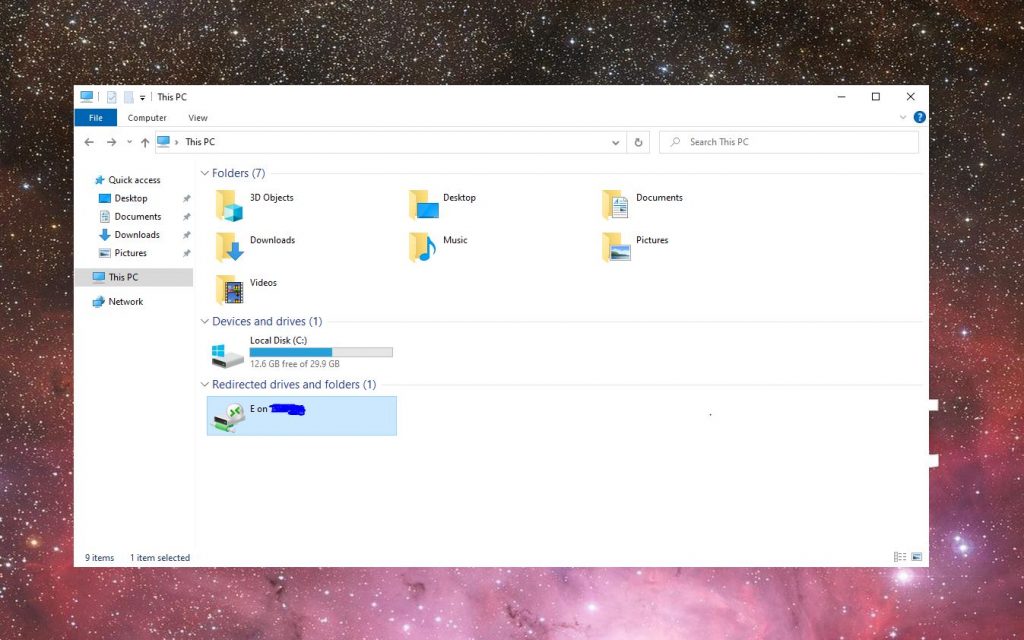The height and width of the screenshot is (640, 1024).
Task: Open the View ribbon tab
Action: tap(198, 118)
